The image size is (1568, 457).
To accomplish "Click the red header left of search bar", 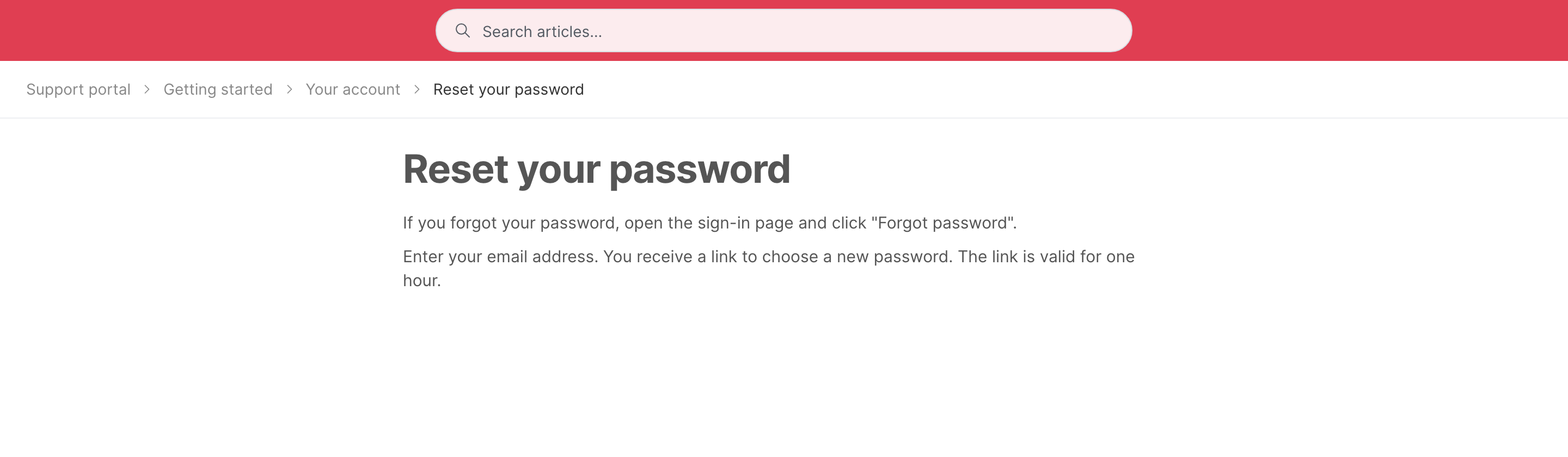I will pyautogui.click(x=217, y=30).
